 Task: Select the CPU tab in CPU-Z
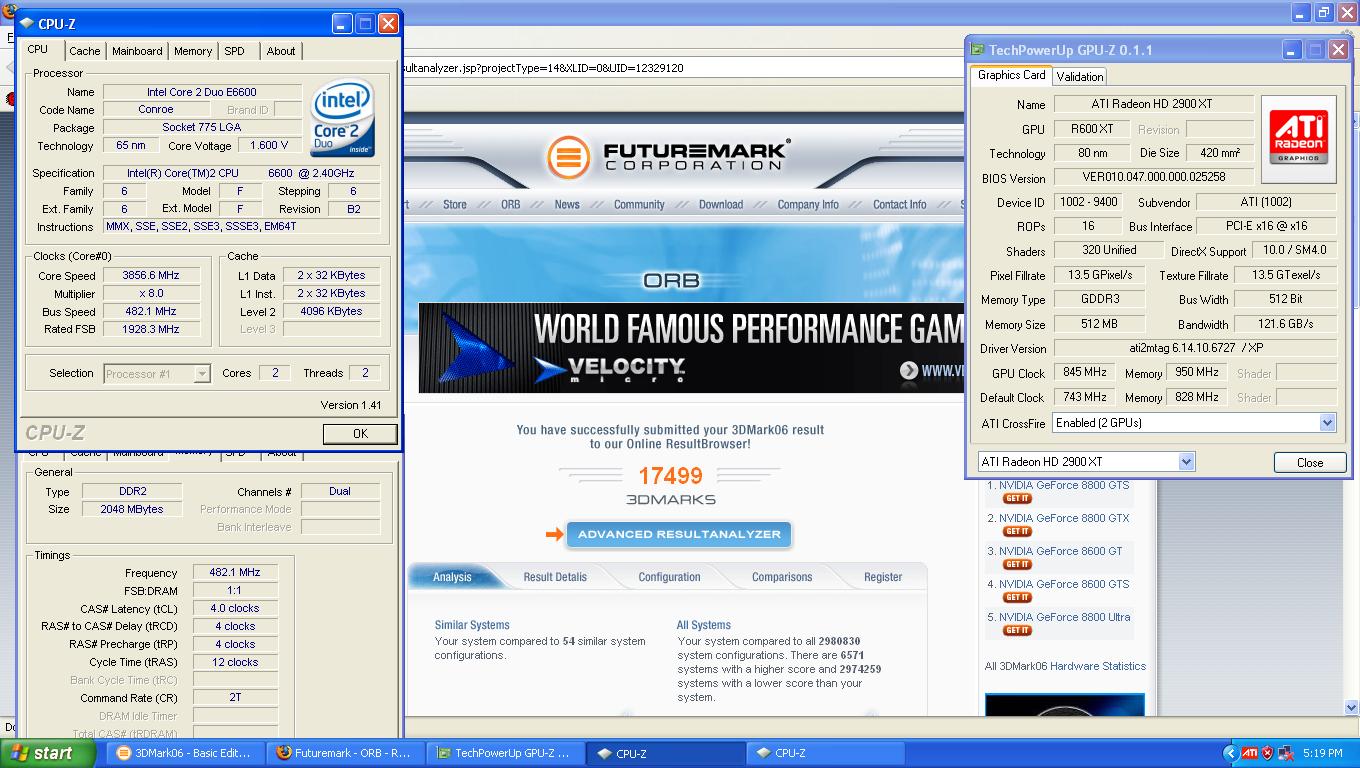point(38,49)
